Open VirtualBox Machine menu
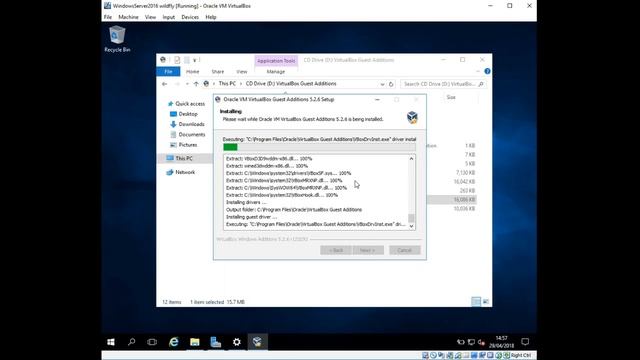The height and width of the screenshot is (360, 640). 128,17
